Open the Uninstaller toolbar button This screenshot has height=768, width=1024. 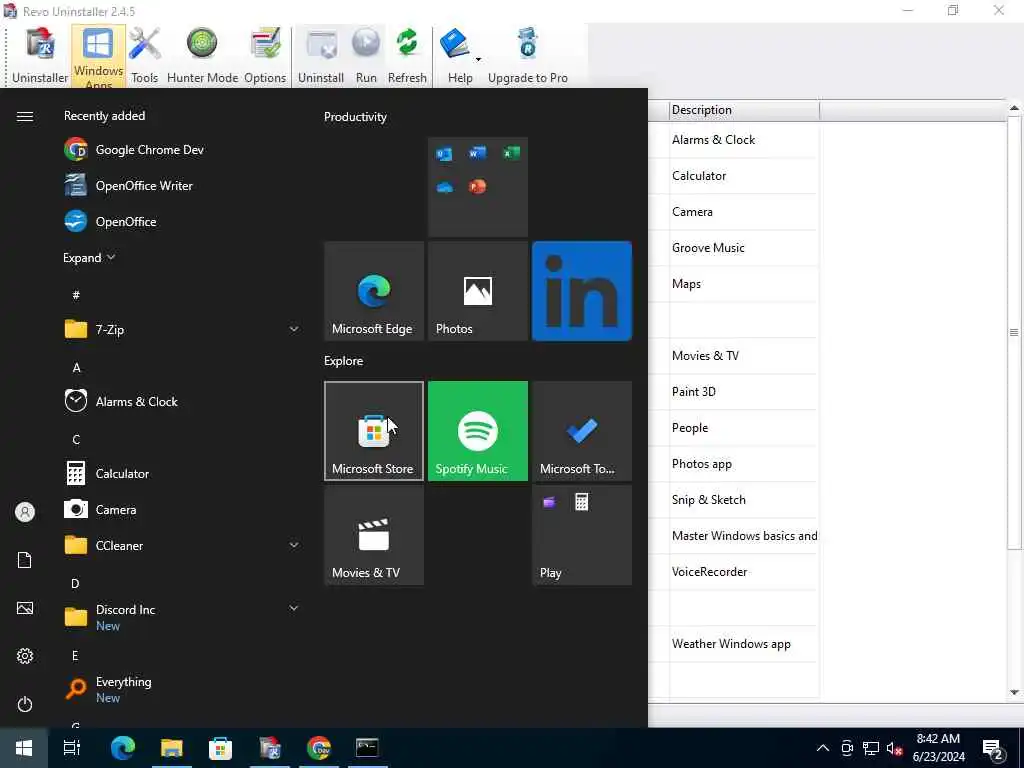tap(40, 56)
